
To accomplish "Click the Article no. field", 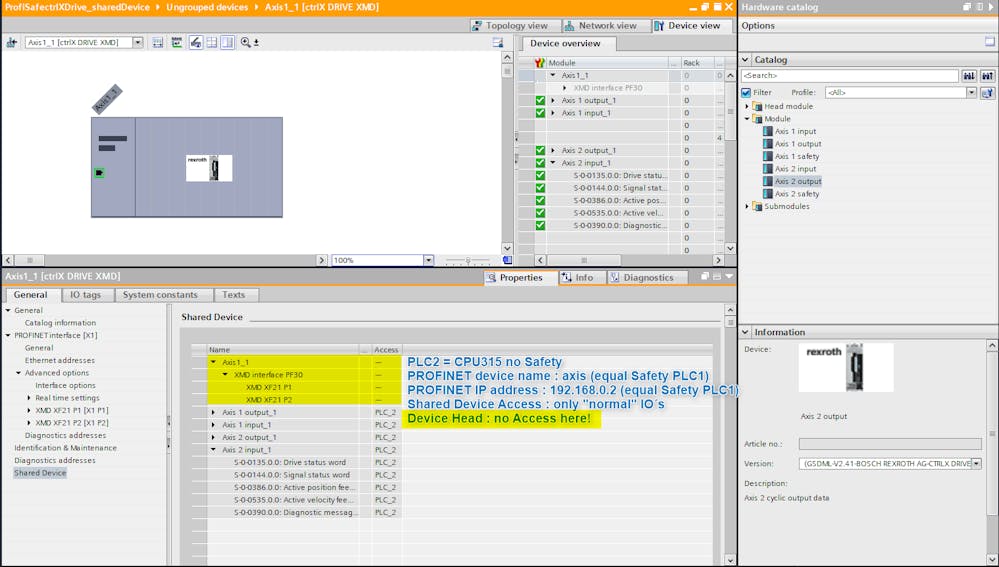I will [x=890, y=444].
